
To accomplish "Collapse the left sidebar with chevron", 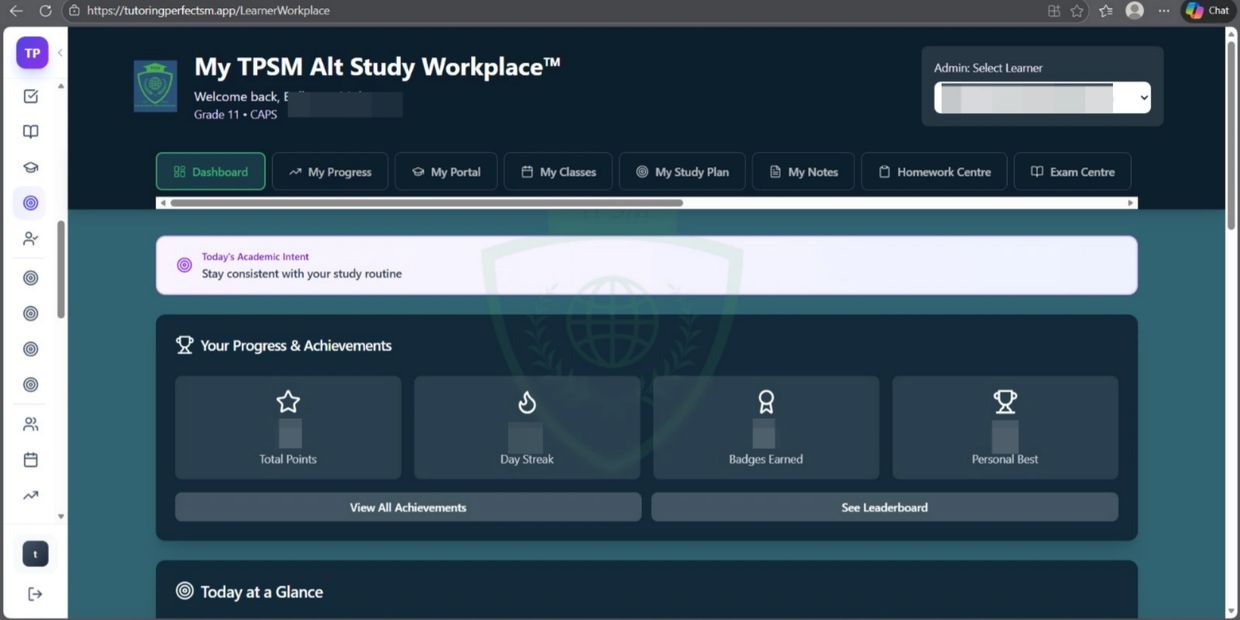I will (x=60, y=53).
